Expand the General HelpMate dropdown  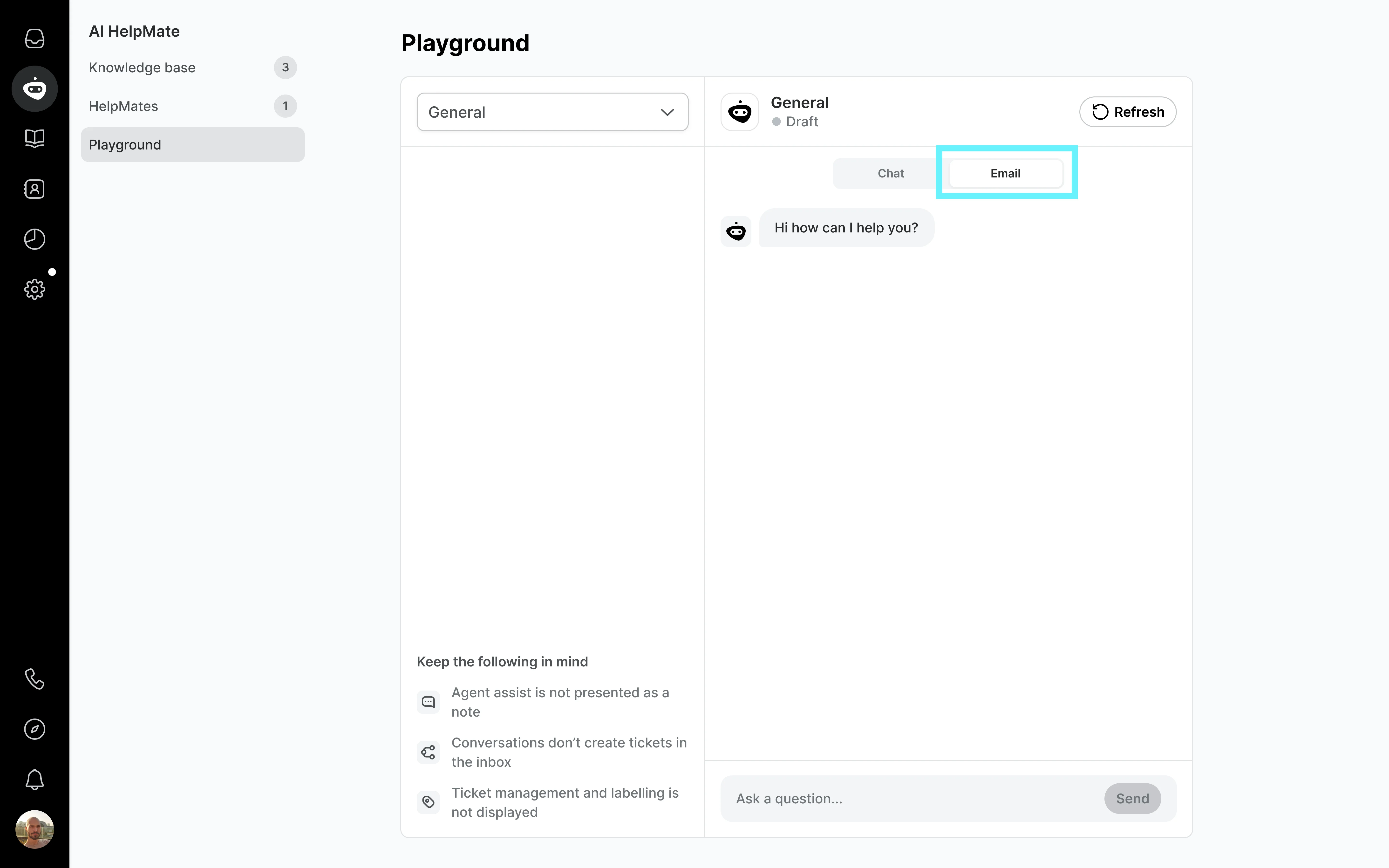552,112
